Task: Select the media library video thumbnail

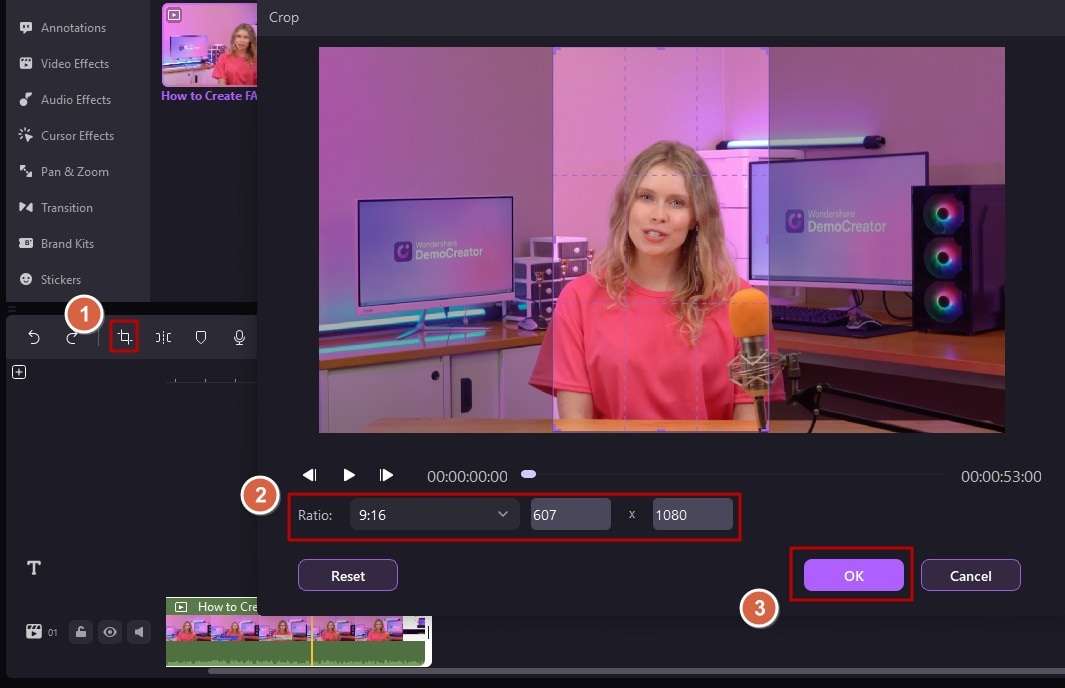Action: 210,44
